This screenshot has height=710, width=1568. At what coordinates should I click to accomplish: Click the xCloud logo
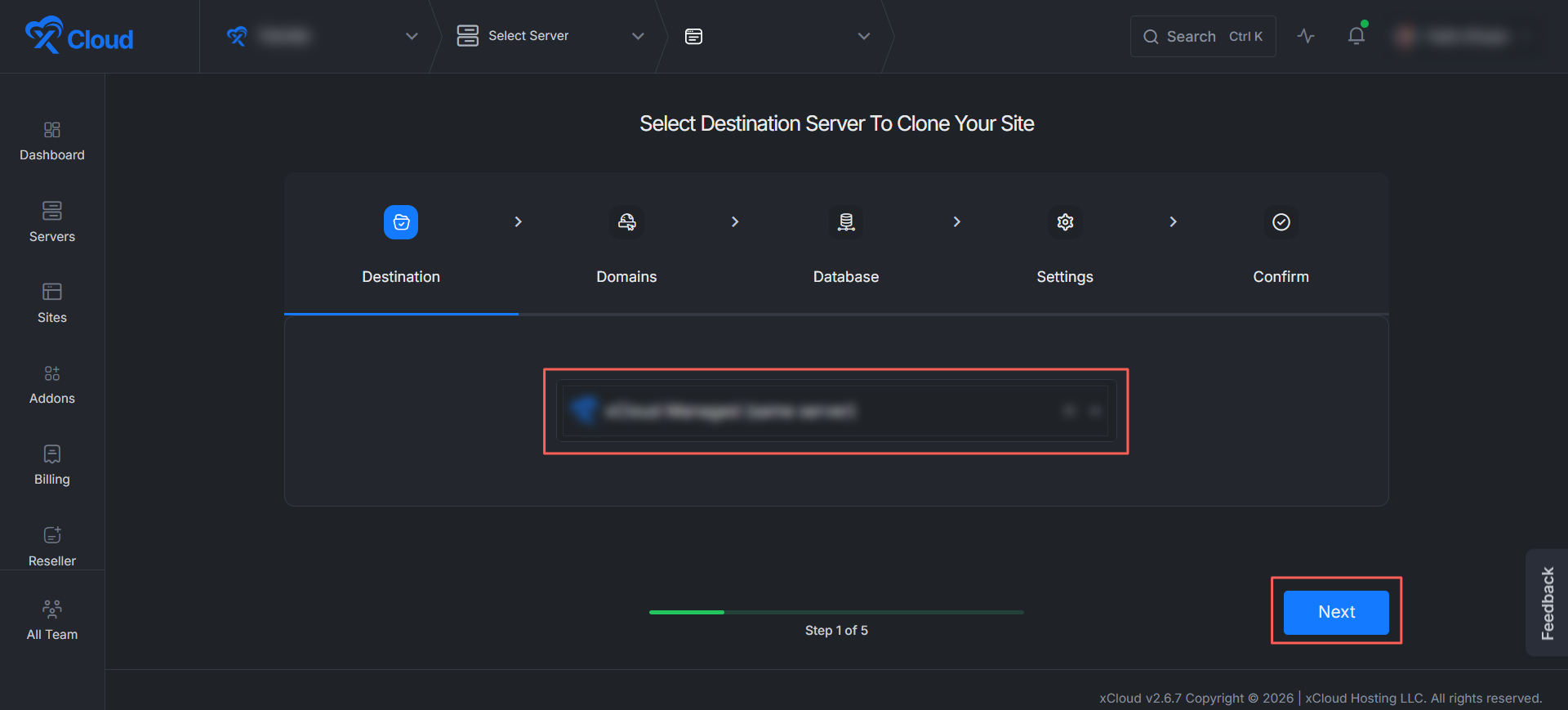pos(79,36)
